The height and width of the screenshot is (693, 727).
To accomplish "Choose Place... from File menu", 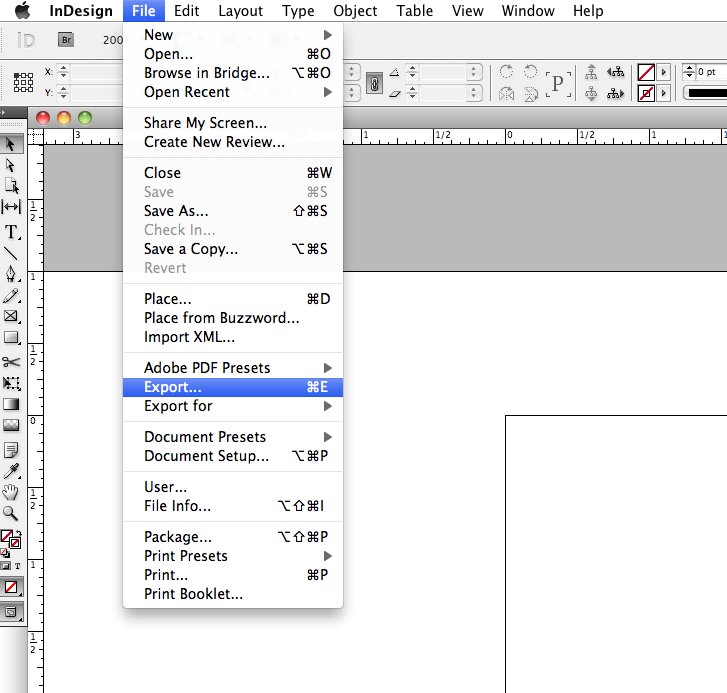I will pyautogui.click(x=233, y=299).
